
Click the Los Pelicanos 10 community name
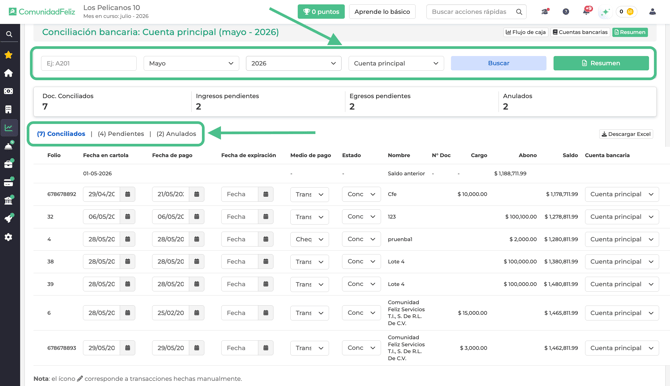click(x=112, y=8)
